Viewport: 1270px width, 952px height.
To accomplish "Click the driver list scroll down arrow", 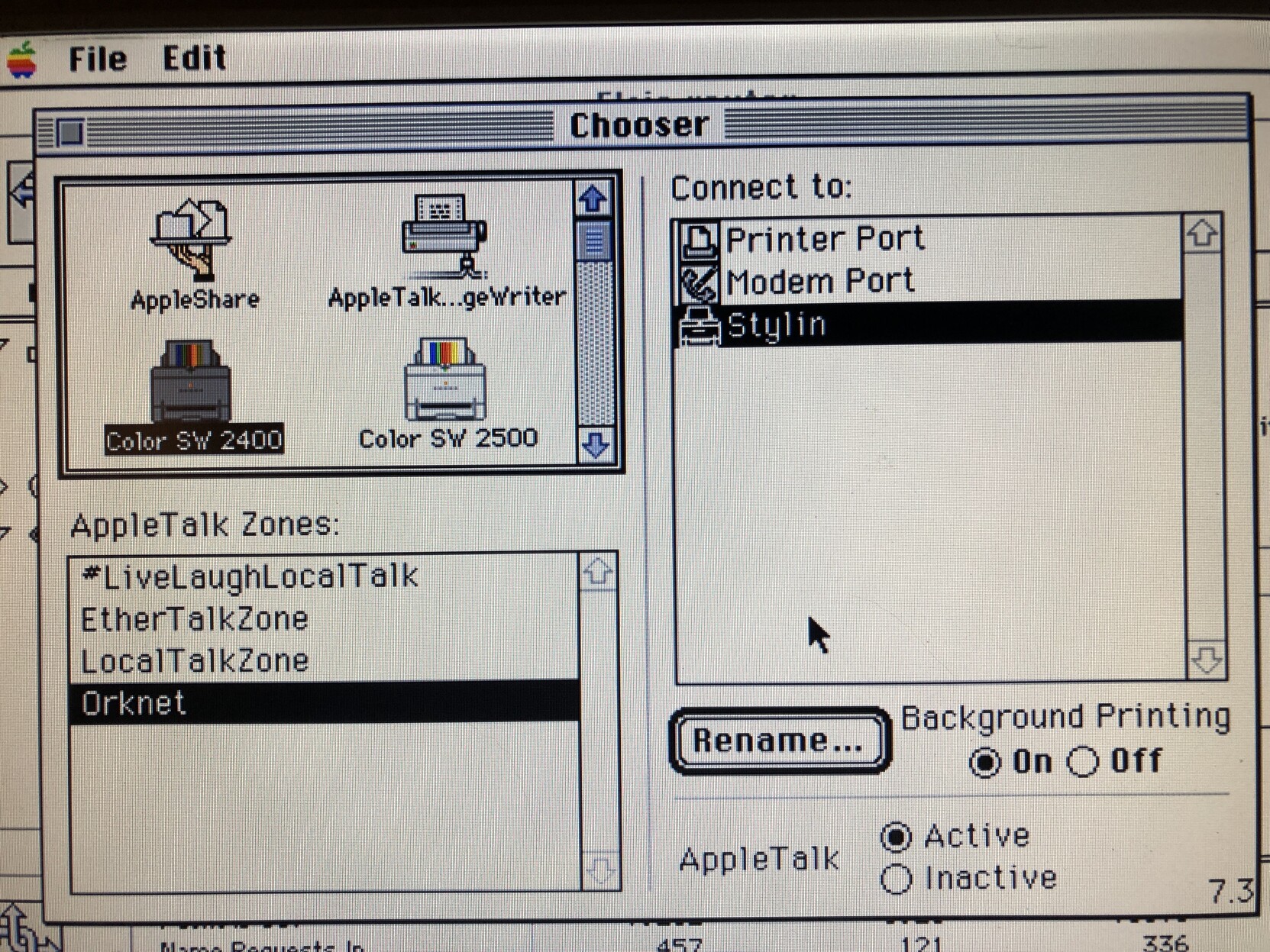I will [595, 444].
